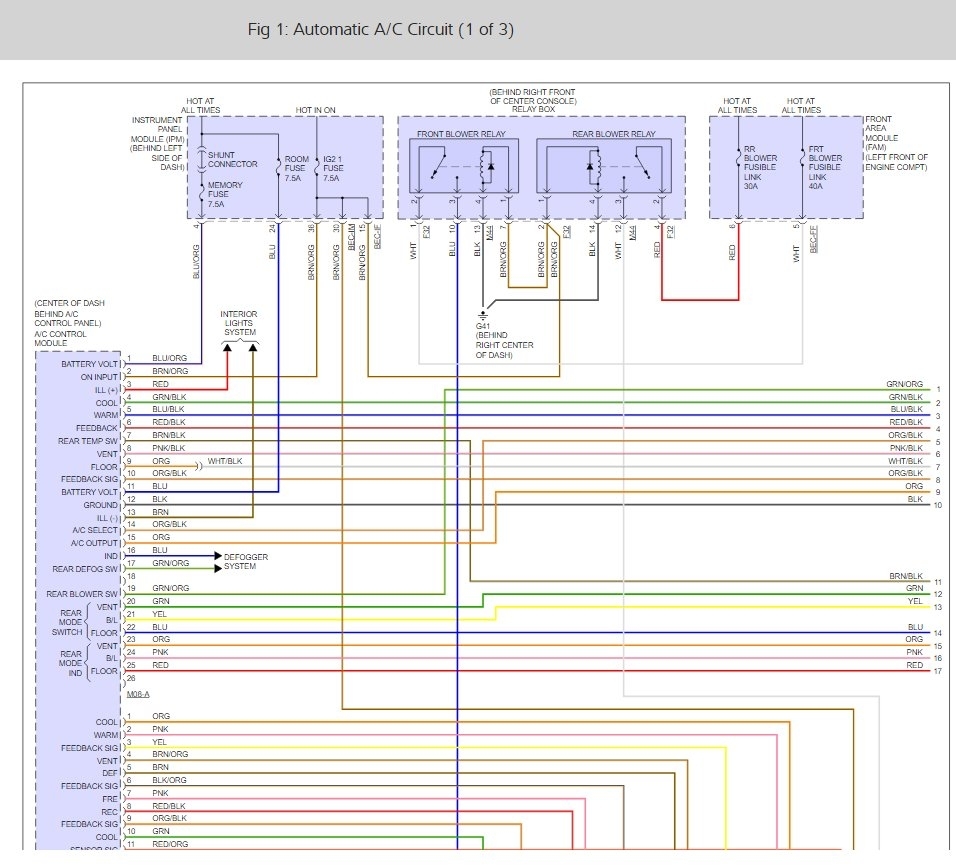
Task: Open the M08-A connector reference
Action: 138,694
